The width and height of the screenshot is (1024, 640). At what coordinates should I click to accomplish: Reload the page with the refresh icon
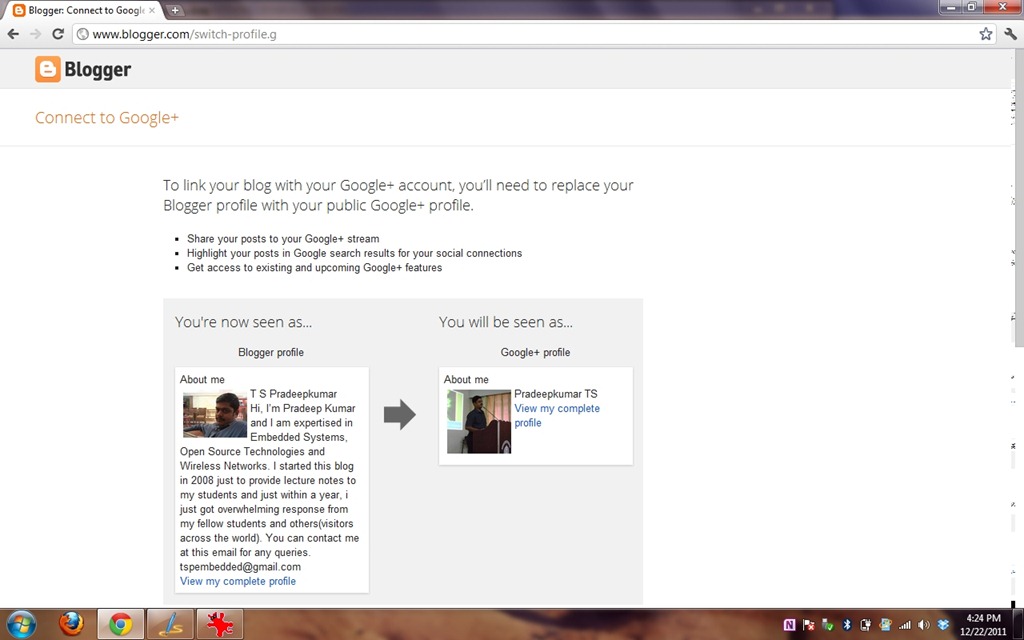58,34
